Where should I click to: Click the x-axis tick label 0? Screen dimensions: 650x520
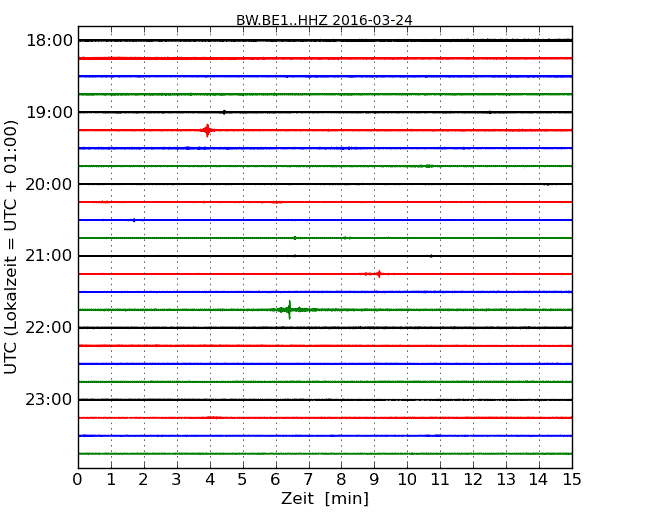[78, 480]
